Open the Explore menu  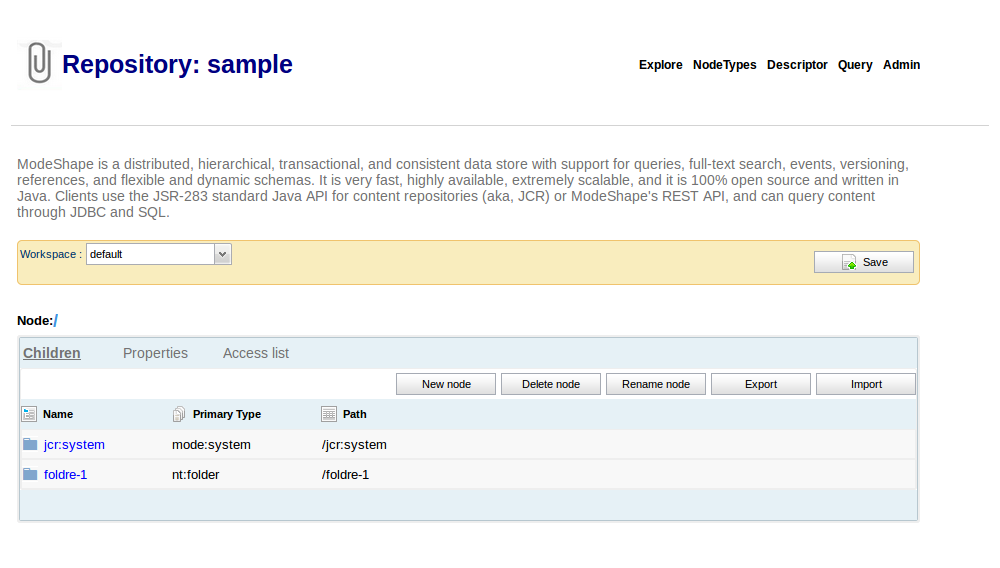[661, 65]
